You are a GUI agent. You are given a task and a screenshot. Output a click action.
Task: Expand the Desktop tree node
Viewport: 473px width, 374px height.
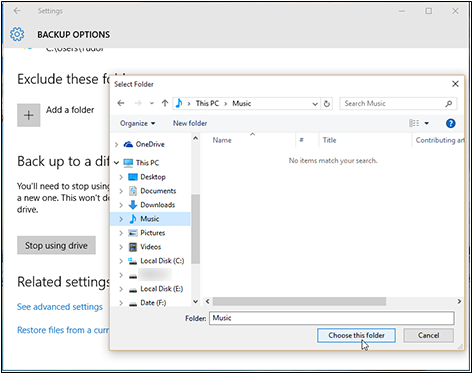tap(121, 177)
